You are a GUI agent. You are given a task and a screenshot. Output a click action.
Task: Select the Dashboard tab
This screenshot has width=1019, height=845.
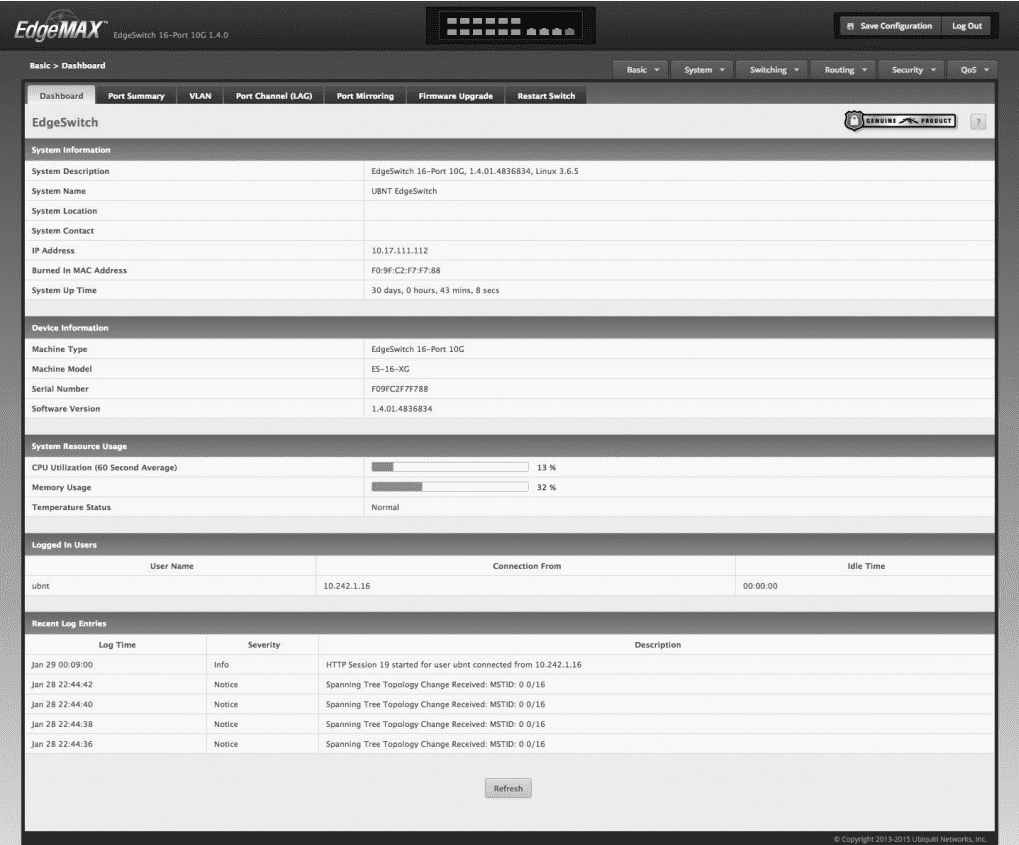tap(61, 96)
